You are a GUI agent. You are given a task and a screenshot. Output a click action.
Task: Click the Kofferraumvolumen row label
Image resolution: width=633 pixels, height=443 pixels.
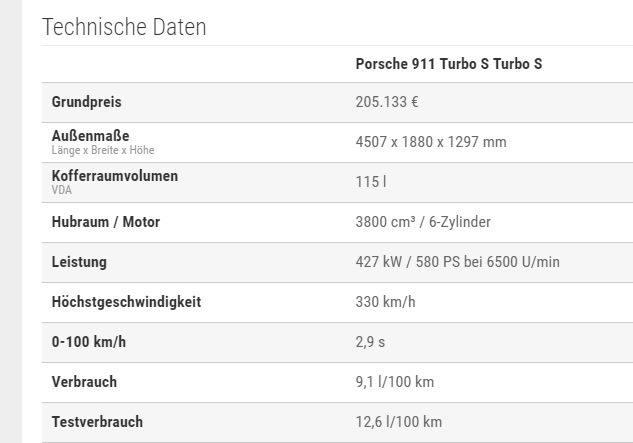pos(115,175)
